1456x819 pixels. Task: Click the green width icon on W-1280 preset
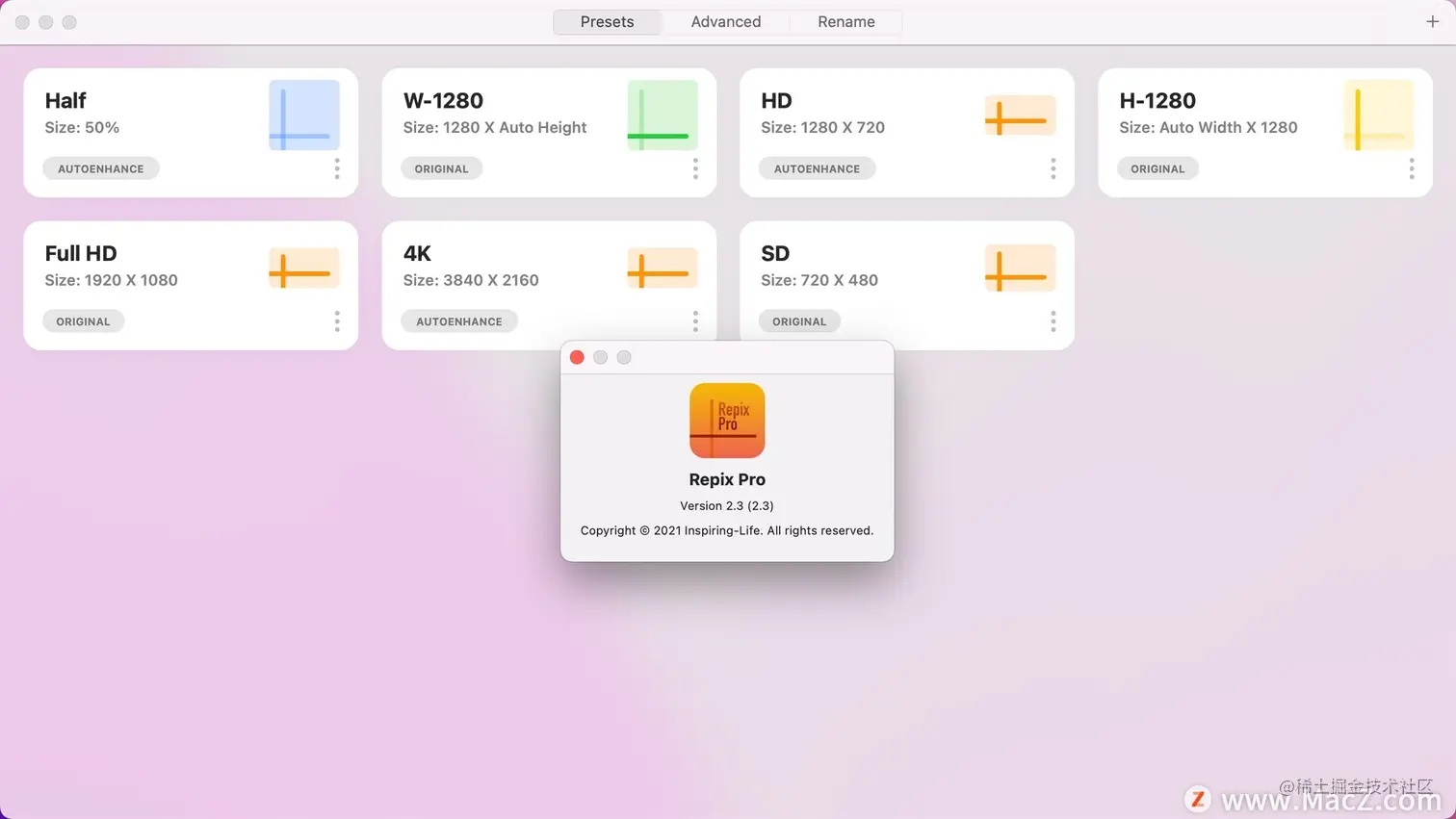663,115
